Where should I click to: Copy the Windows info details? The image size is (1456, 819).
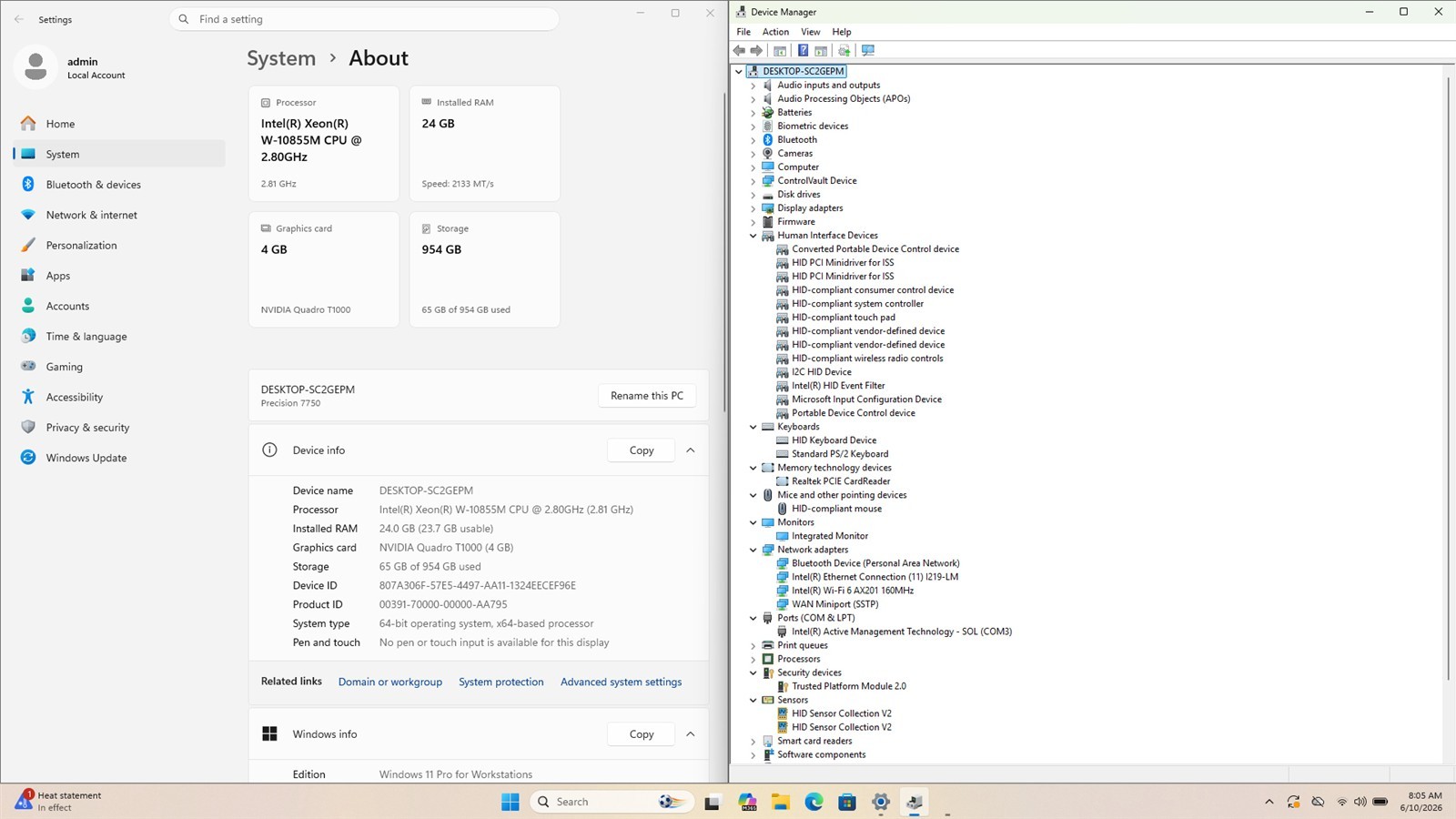[642, 734]
